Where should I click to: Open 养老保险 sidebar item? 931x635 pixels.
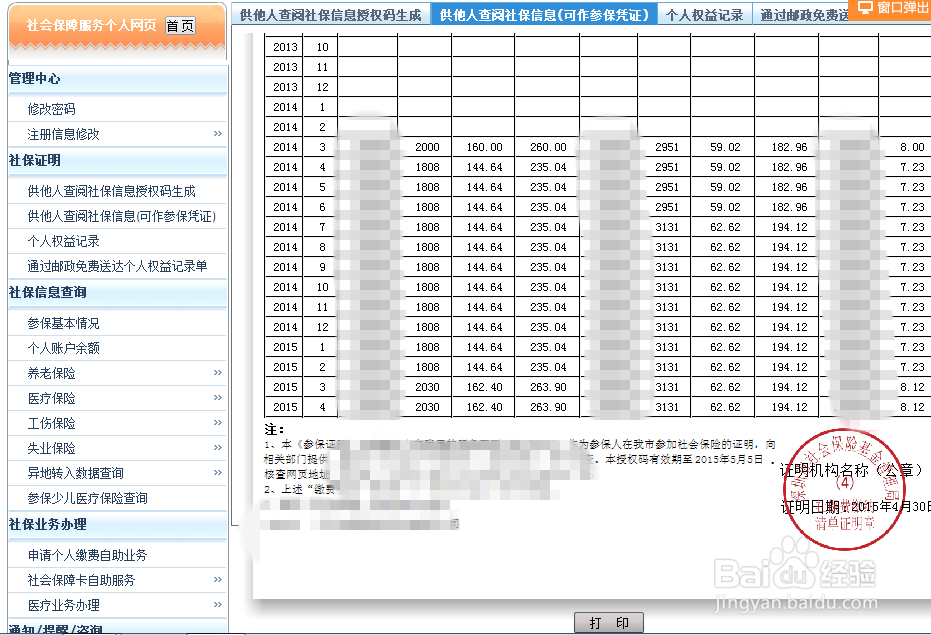click(51, 373)
